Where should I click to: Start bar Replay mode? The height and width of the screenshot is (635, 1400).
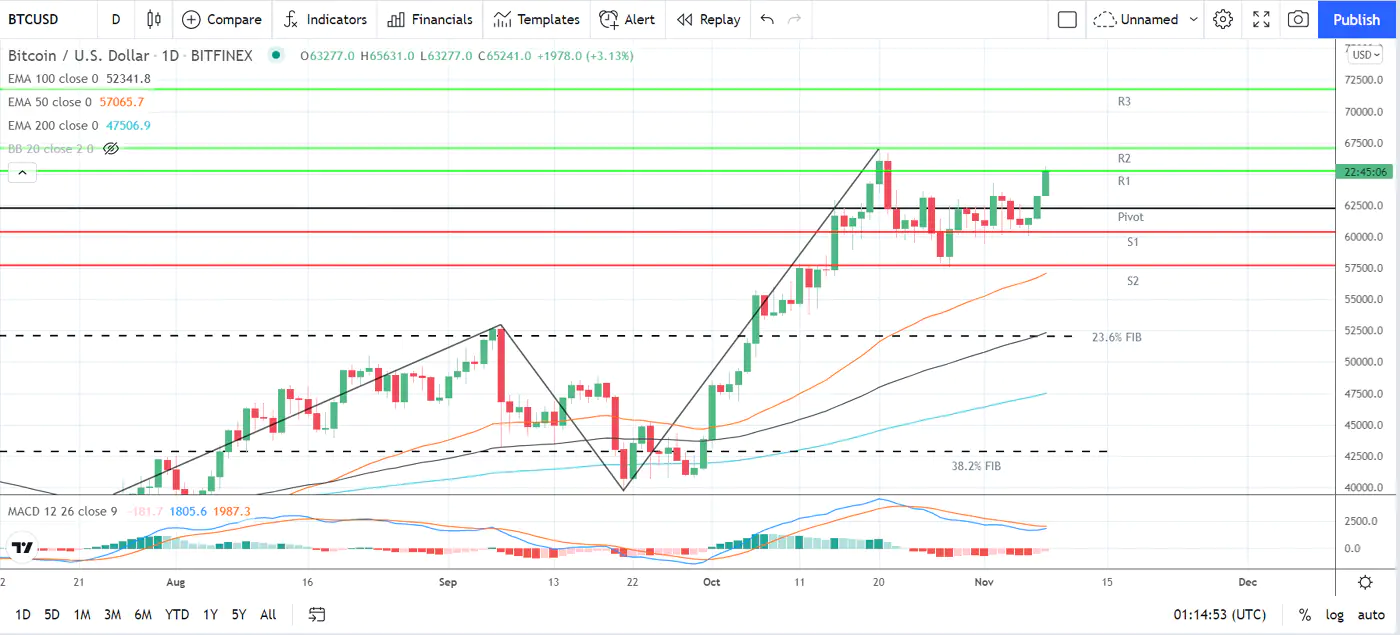click(708, 19)
